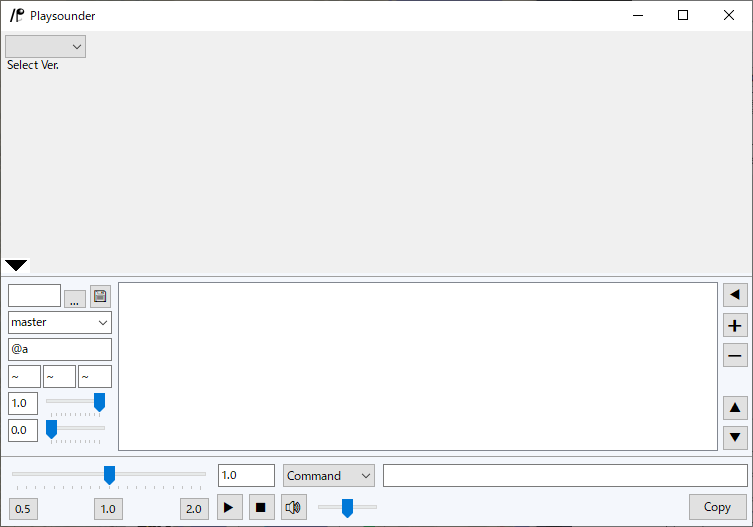This screenshot has width=753, height=527.
Task: Move item down with down arrow
Action: click(x=735, y=437)
